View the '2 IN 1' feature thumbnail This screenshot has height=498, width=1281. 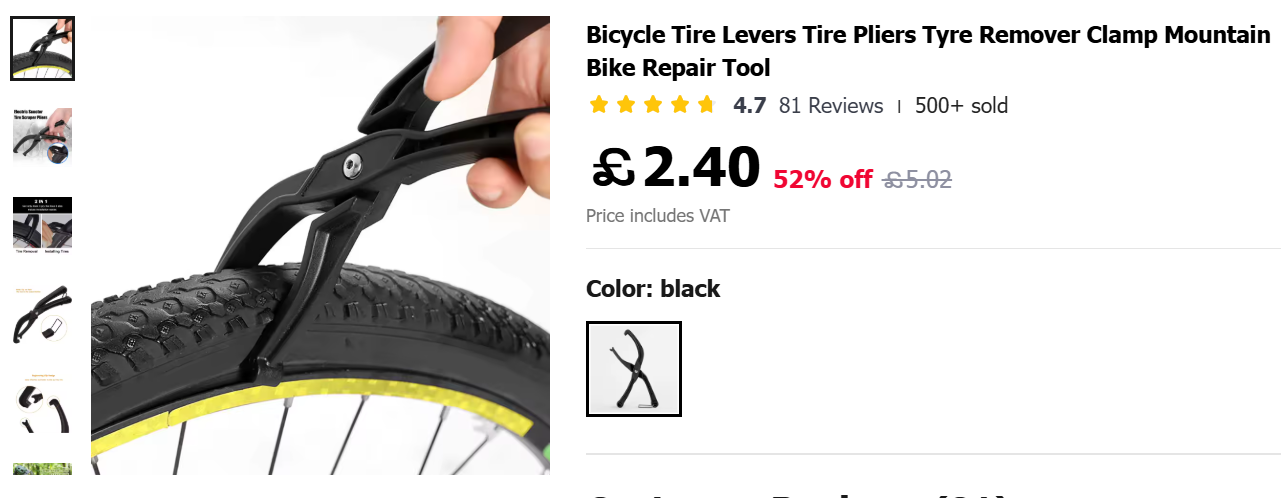[x=42, y=225]
